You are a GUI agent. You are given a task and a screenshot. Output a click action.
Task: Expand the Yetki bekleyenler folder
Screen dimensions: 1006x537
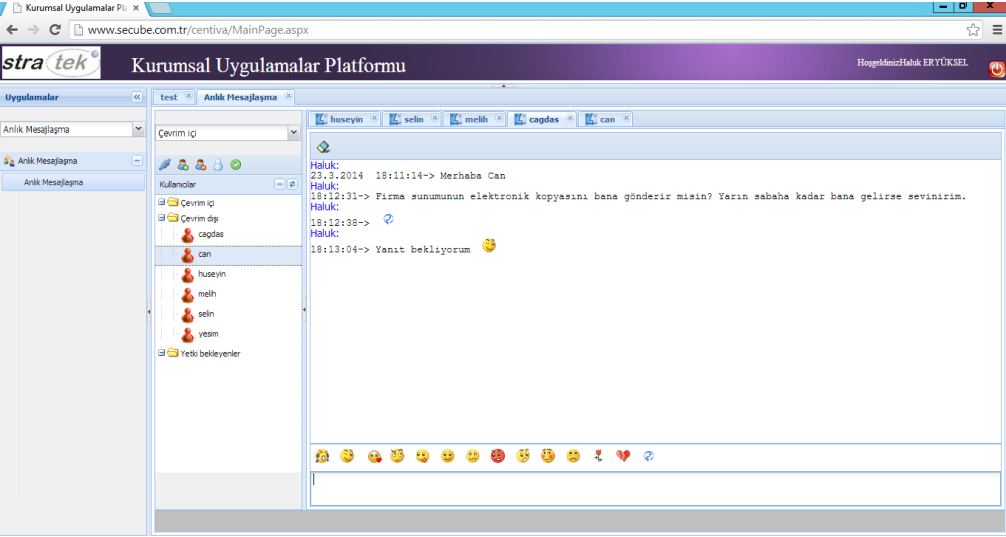coord(161,353)
